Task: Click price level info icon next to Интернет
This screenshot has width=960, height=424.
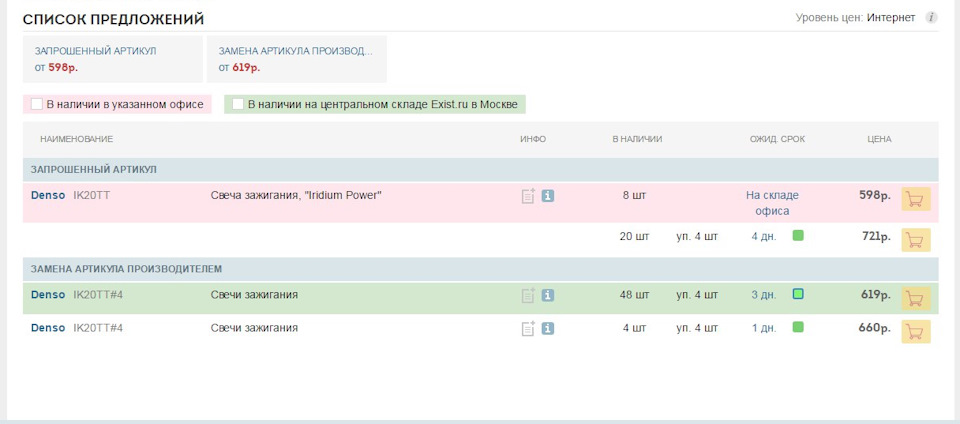Action: tap(931, 17)
